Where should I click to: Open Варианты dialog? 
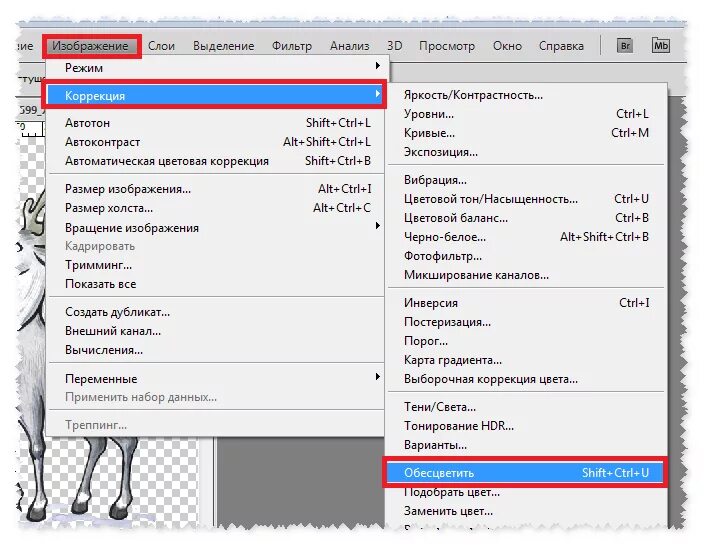(526, 445)
